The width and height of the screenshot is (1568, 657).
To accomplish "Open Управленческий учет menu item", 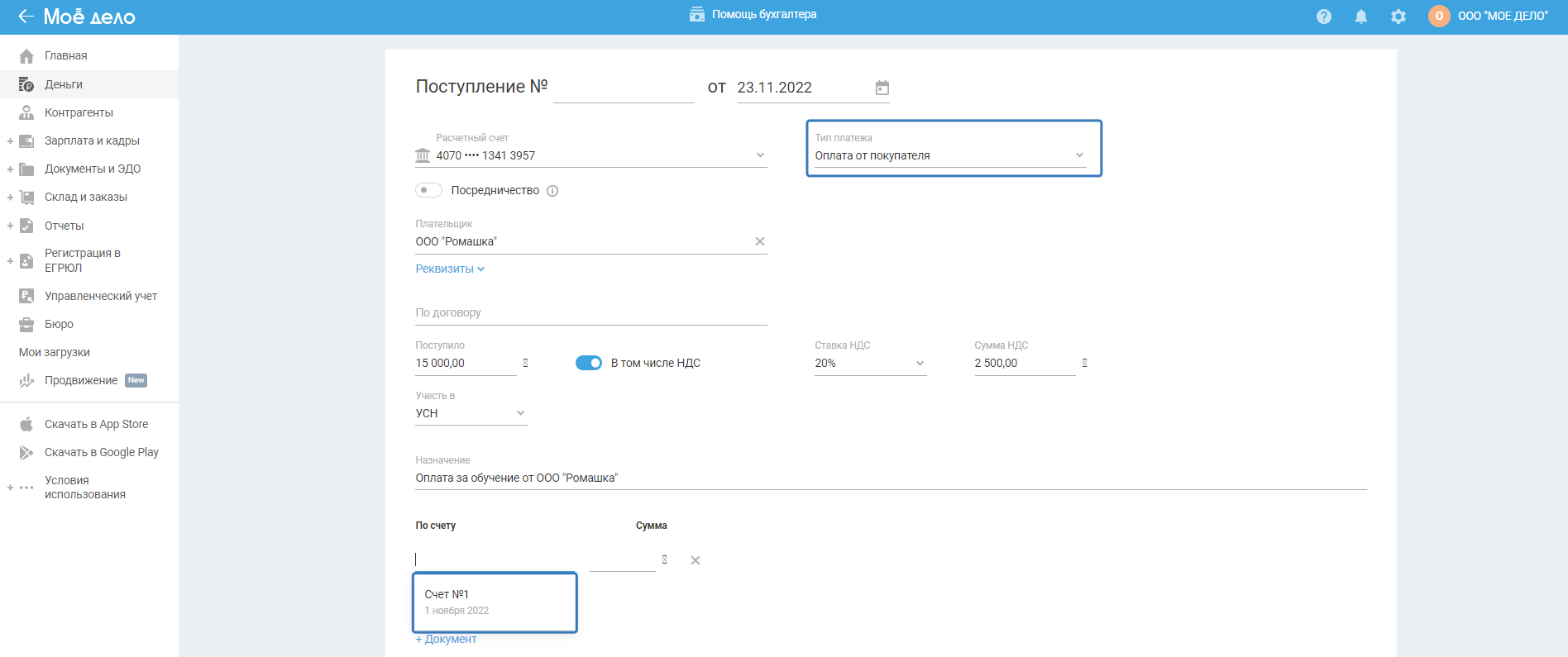I will tap(100, 296).
